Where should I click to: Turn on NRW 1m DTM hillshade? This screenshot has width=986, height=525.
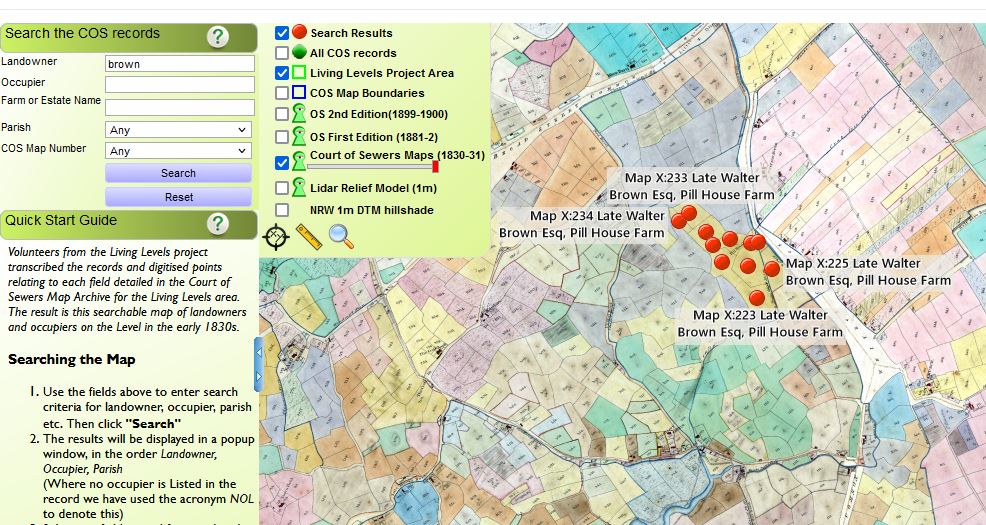282,210
